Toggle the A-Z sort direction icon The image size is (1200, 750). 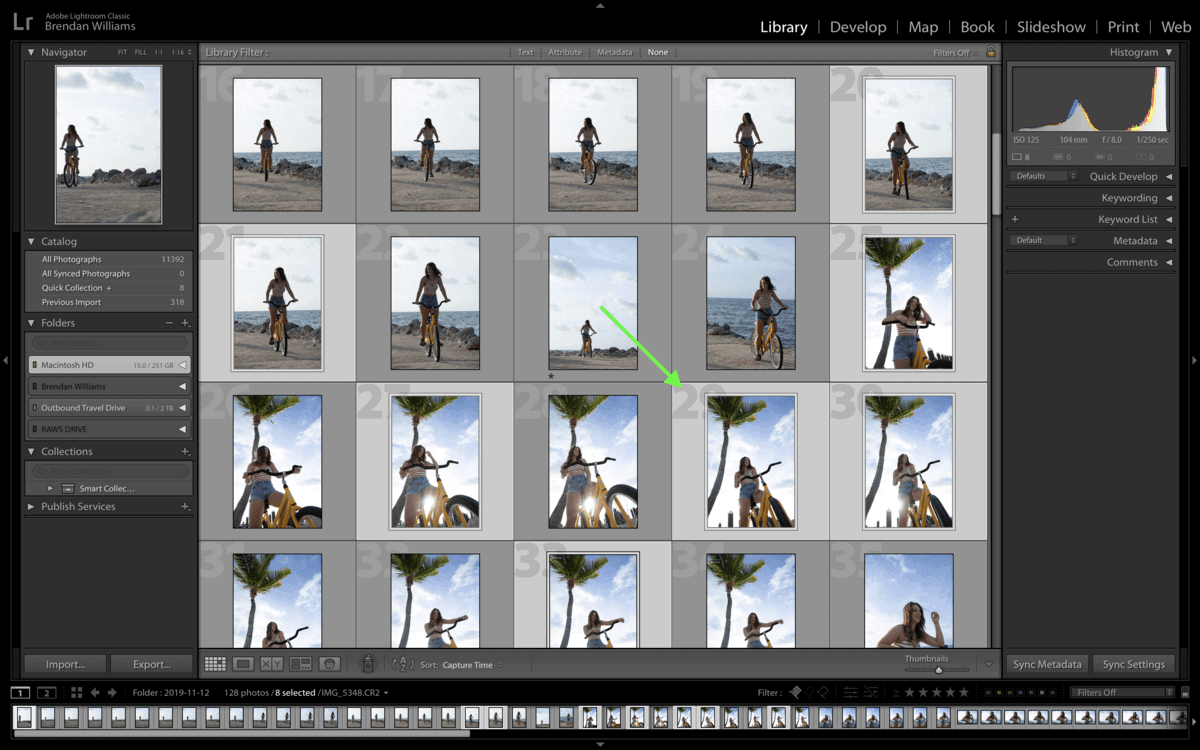tap(403, 664)
